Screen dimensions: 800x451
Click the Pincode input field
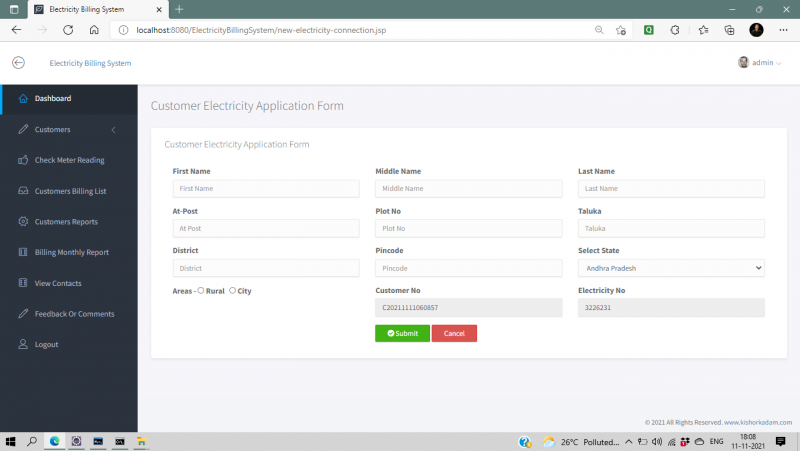(x=468, y=268)
